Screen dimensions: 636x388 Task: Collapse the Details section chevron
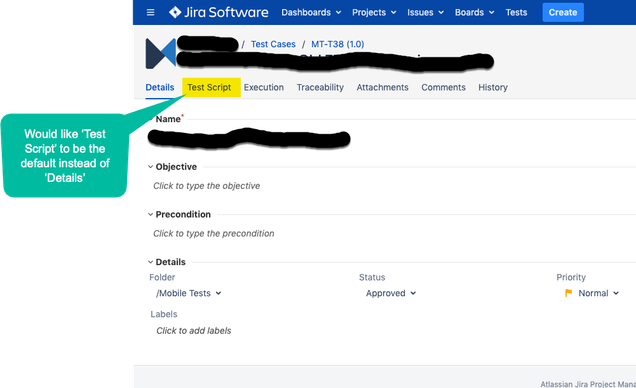[150, 262]
